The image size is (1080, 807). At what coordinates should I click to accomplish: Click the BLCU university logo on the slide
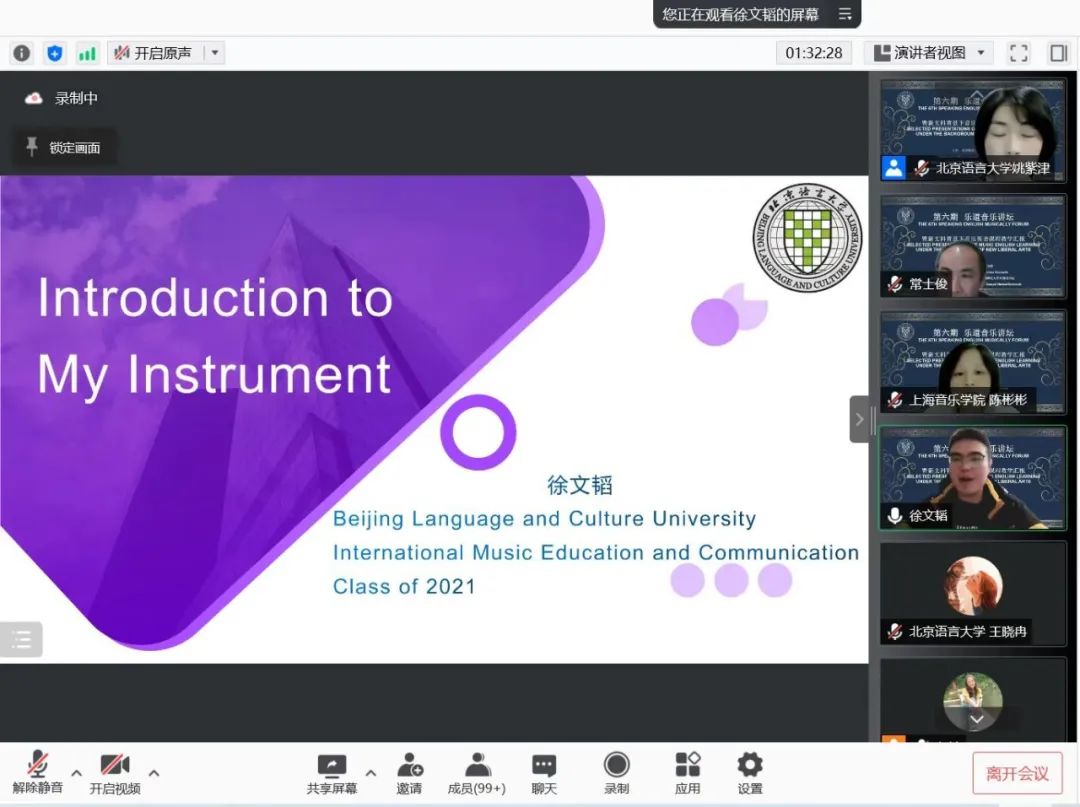click(x=807, y=238)
